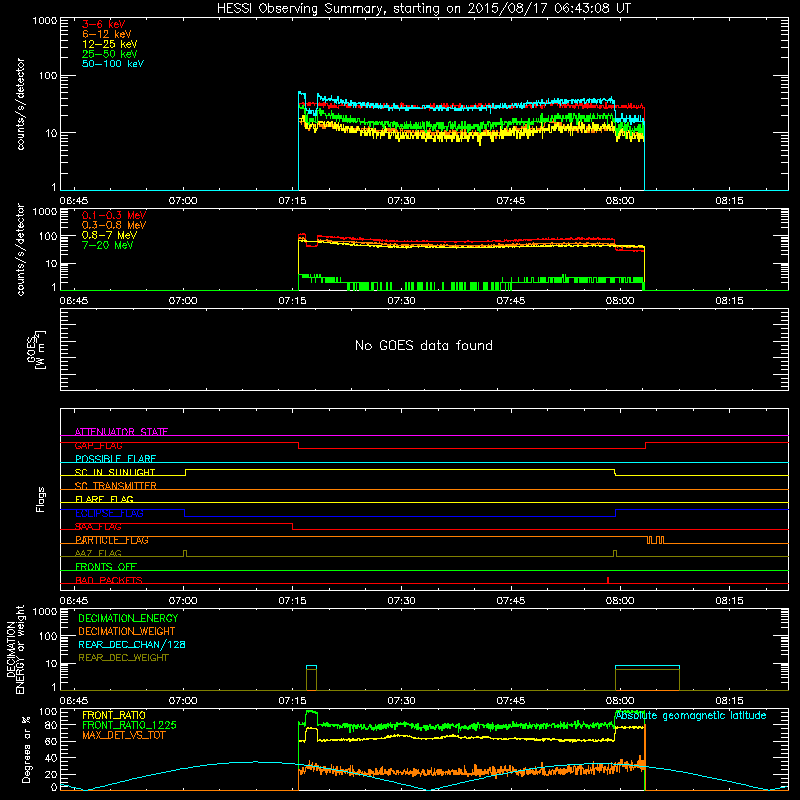The height and width of the screenshot is (800, 800).
Task: Click the MAX_DET_VS_TOT legend label
Action: (124, 735)
